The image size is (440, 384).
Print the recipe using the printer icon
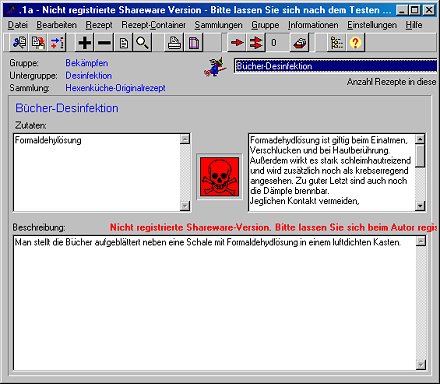pos(174,43)
